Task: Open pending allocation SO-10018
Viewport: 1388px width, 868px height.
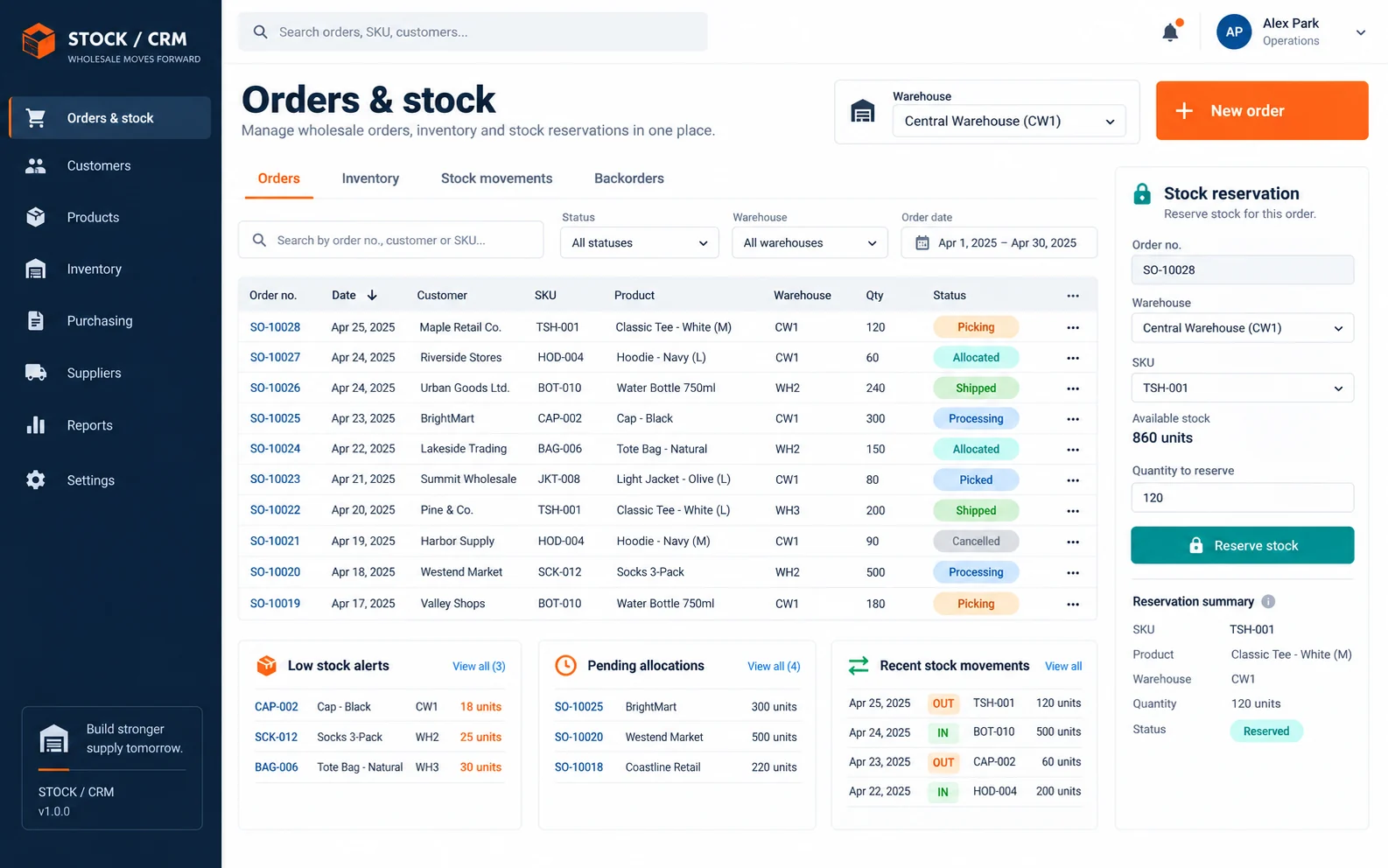Action: [x=578, y=767]
